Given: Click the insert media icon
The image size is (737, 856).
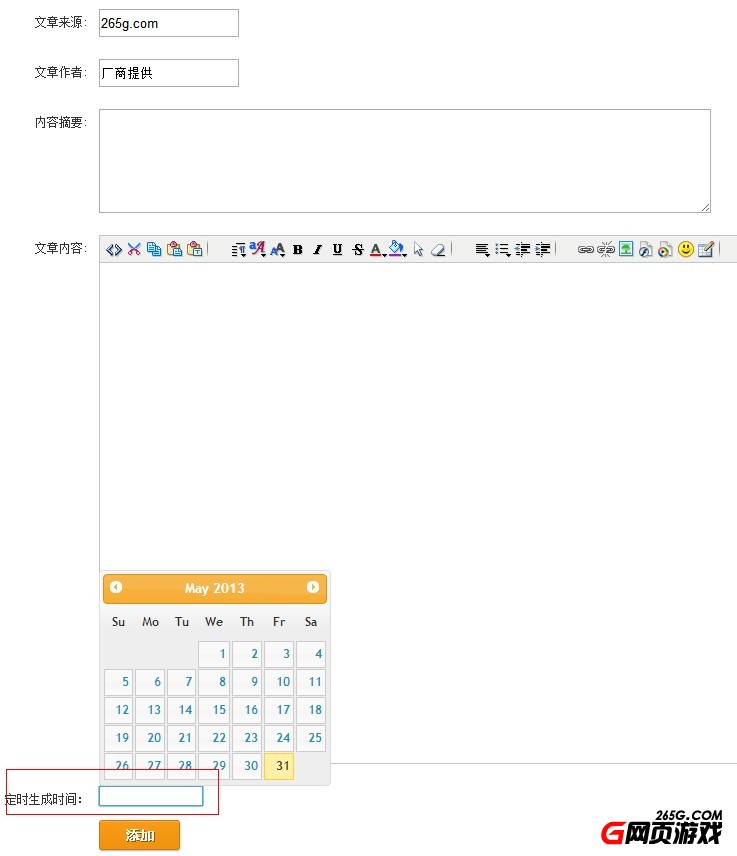Looking at the screenshot, I should click(665, 249).
